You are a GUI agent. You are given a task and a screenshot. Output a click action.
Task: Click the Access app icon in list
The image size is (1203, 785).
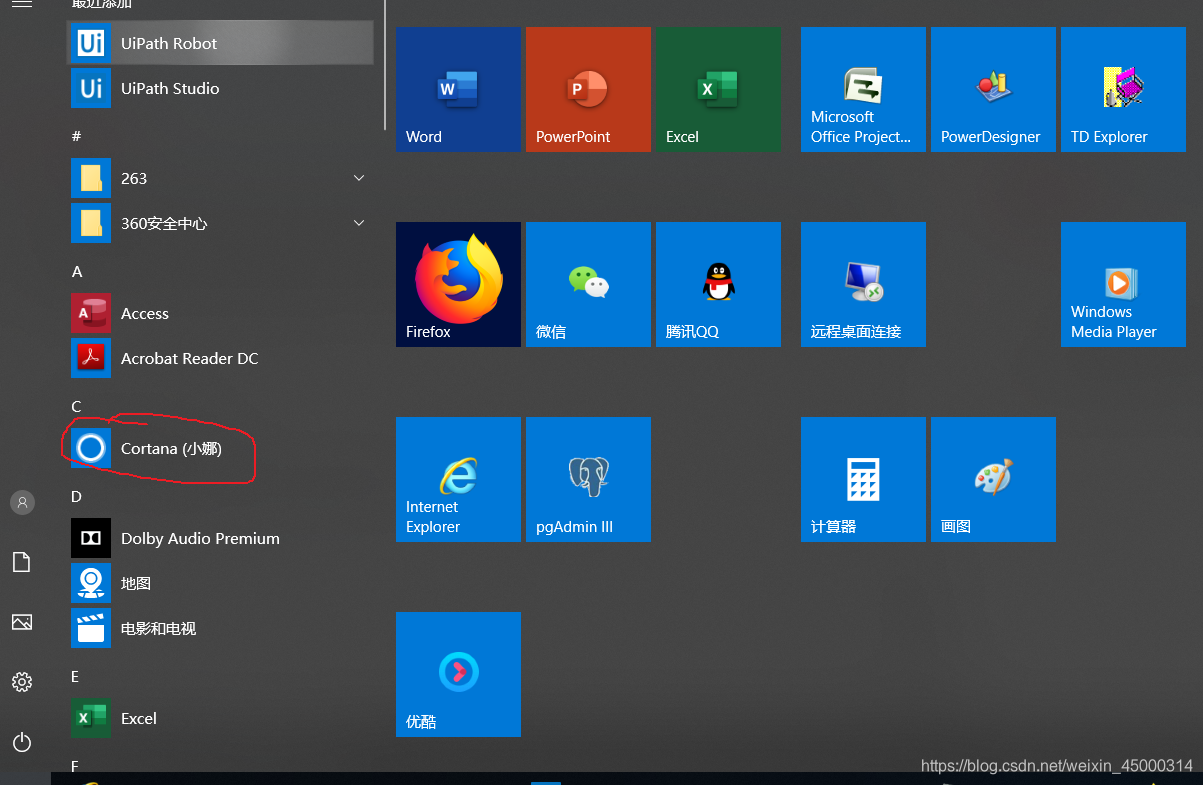click(91, 313)
